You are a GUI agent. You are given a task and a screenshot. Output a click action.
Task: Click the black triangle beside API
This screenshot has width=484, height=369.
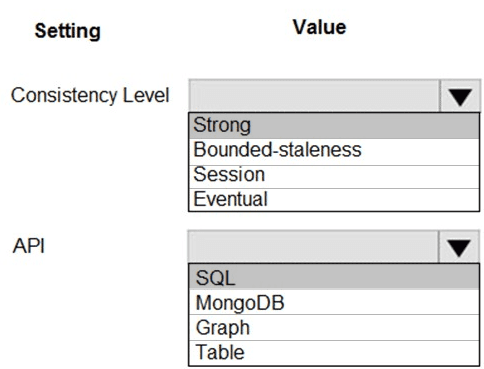(459, 248)
